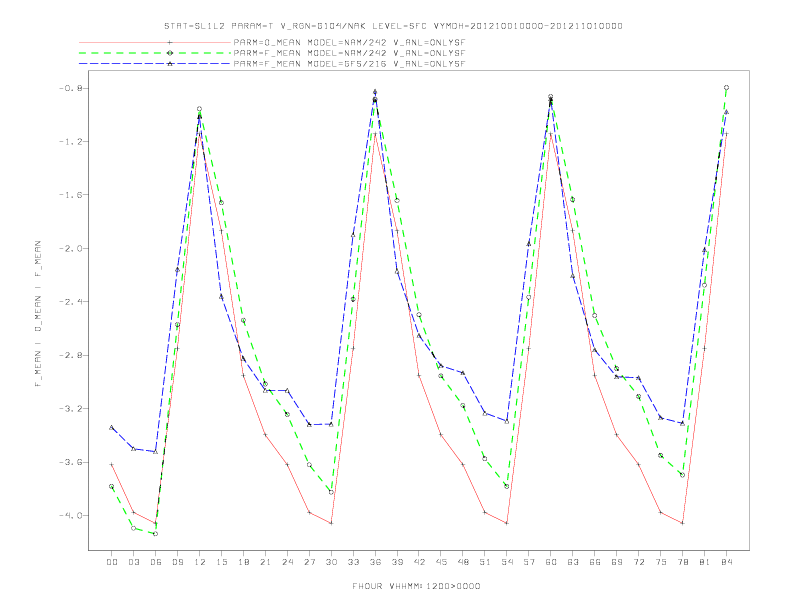Click the green dashed line sample in legend

pos(155,53)
